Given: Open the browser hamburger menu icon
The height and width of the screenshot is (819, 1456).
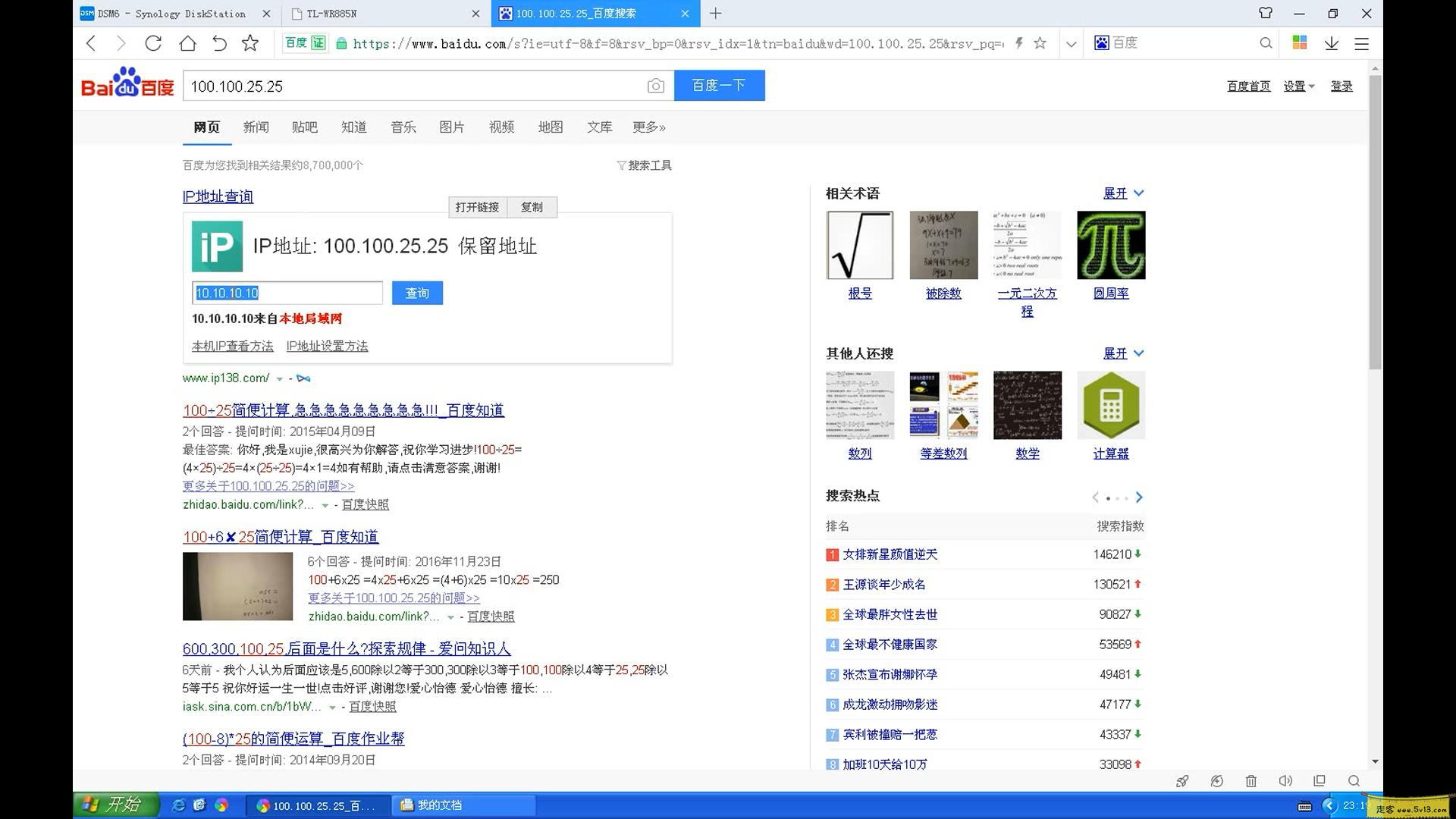Looking at the screenshot, I should (x=1362, y=43).
